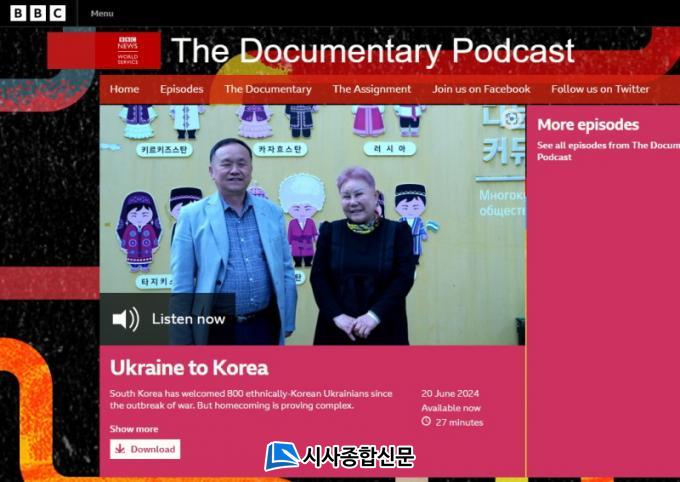Select The Documentary nav item
This screenshot has height=482, width=680.
click(x=267, y=89)
